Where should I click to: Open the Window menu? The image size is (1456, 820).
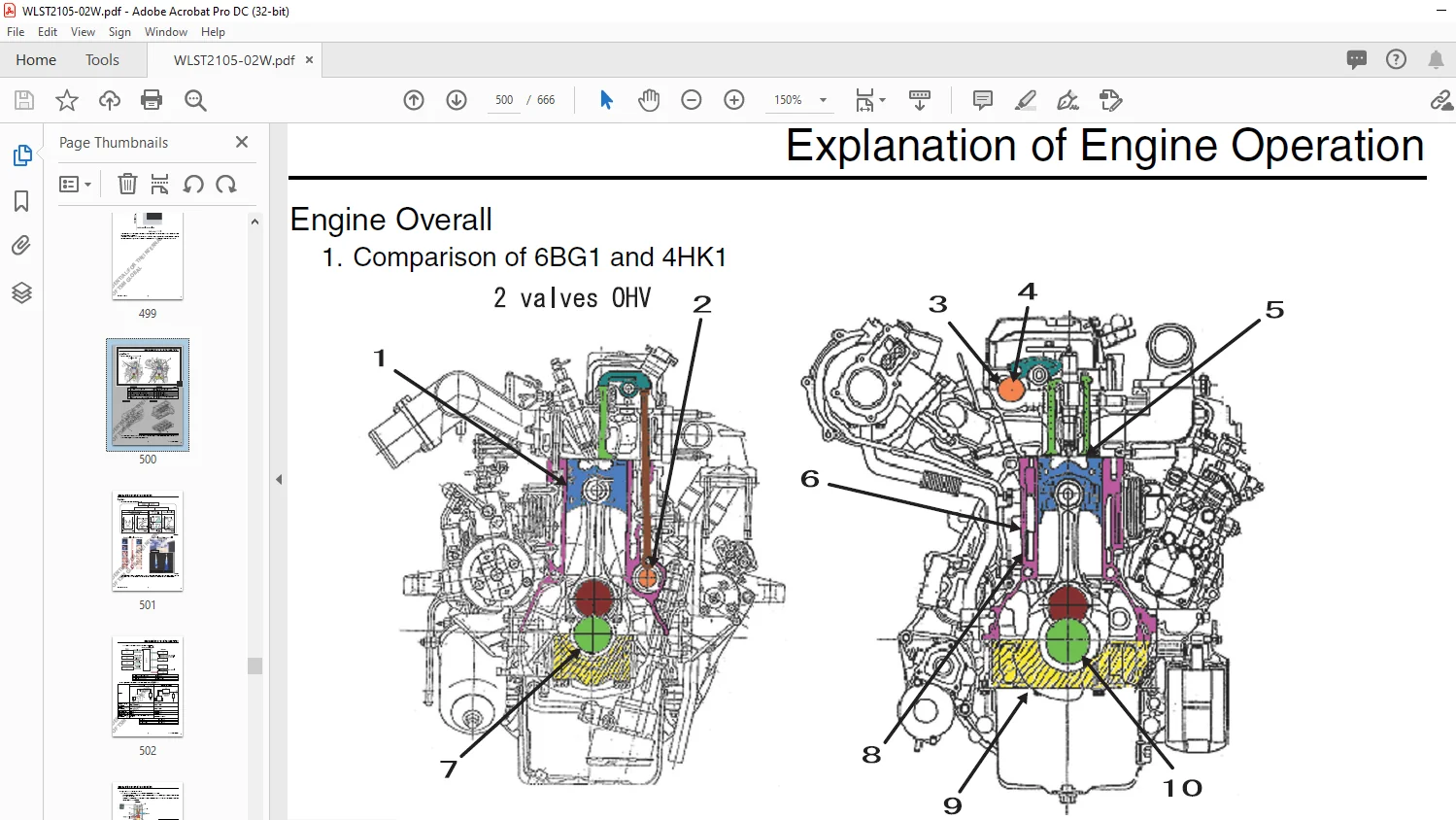(x=166, y=32)
